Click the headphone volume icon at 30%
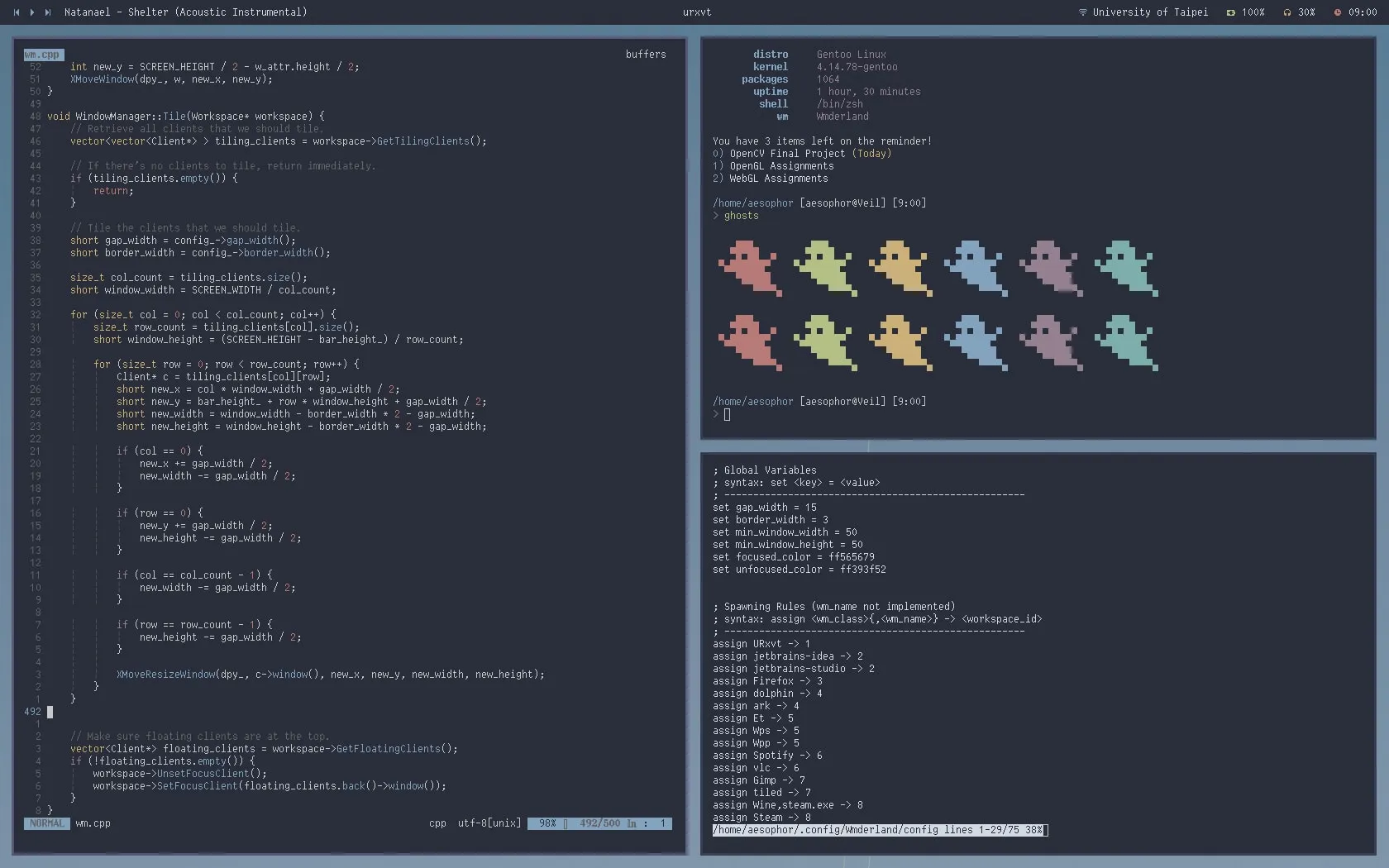 coord(1286,12)
